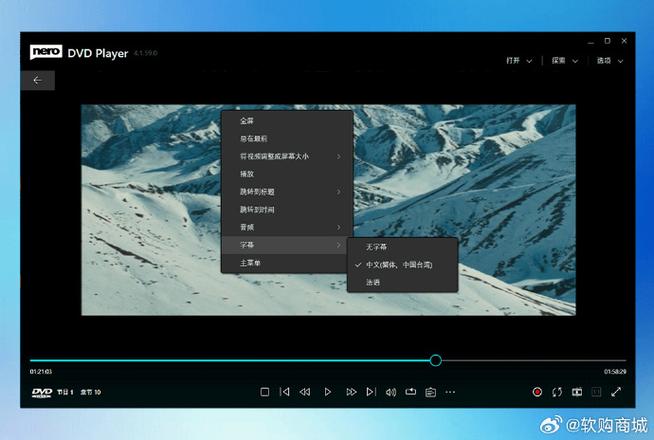Click the 节目 1 title indicator
654x440 pixels.
point(65,392)
